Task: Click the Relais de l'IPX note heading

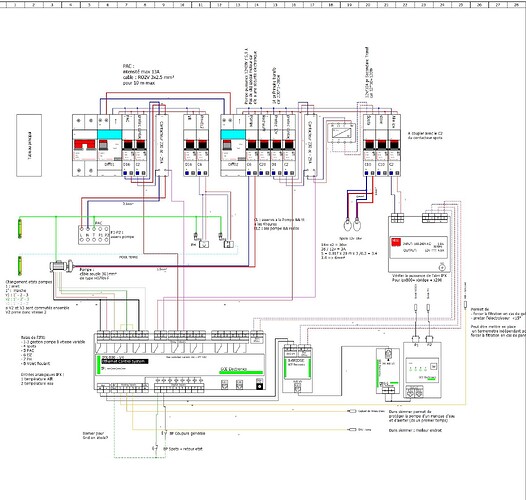Action: (x=33, y=337)
